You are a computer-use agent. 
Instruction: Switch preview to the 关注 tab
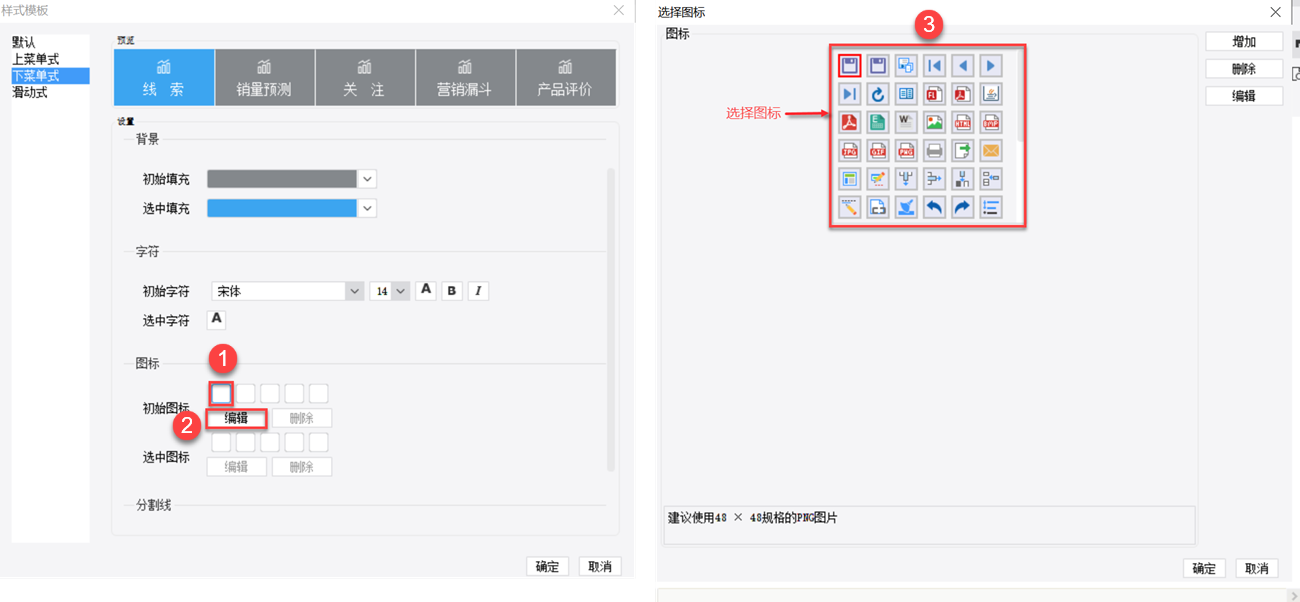pos(365,78)
